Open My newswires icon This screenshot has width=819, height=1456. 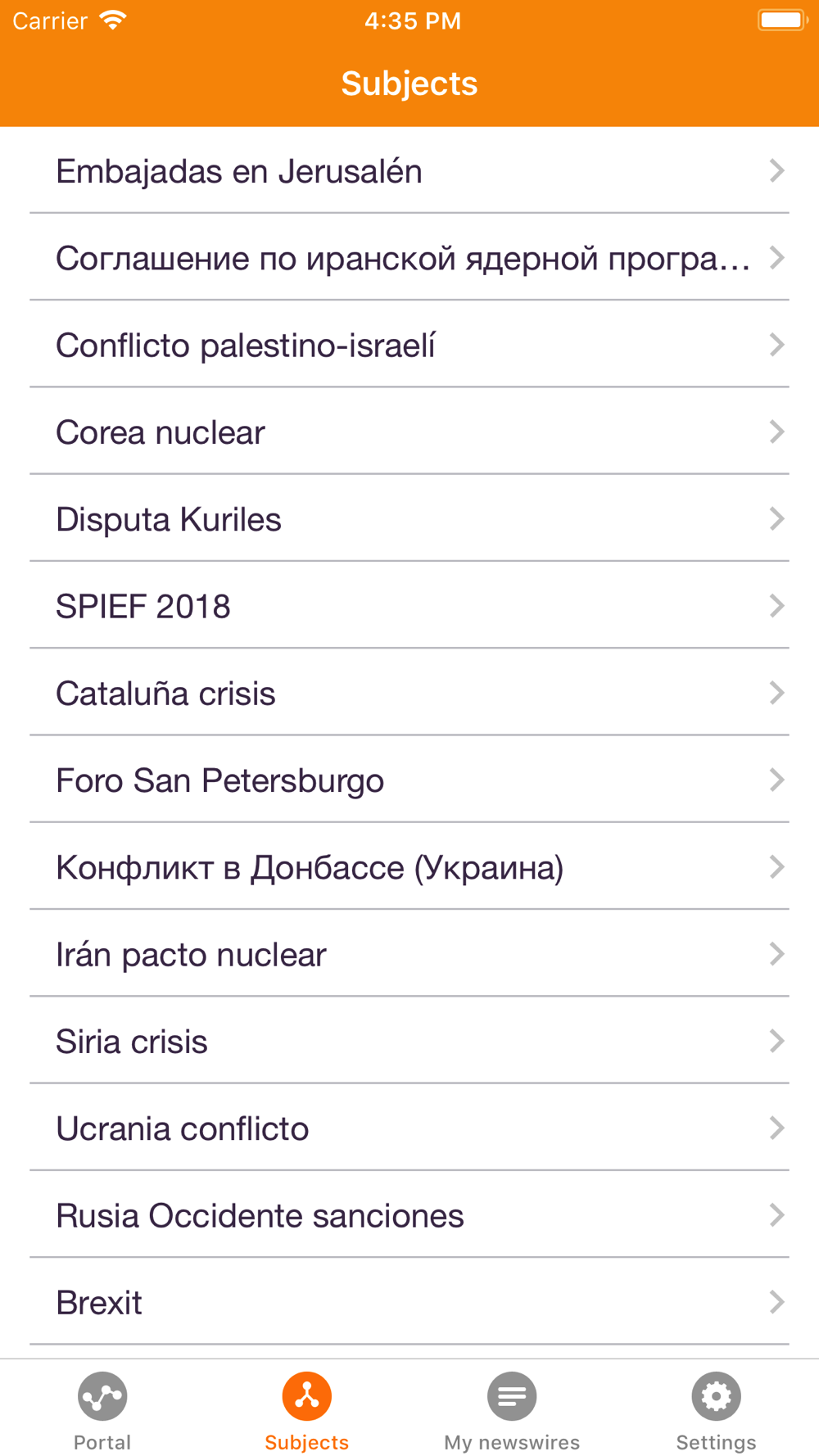(x=512, y=1395)
